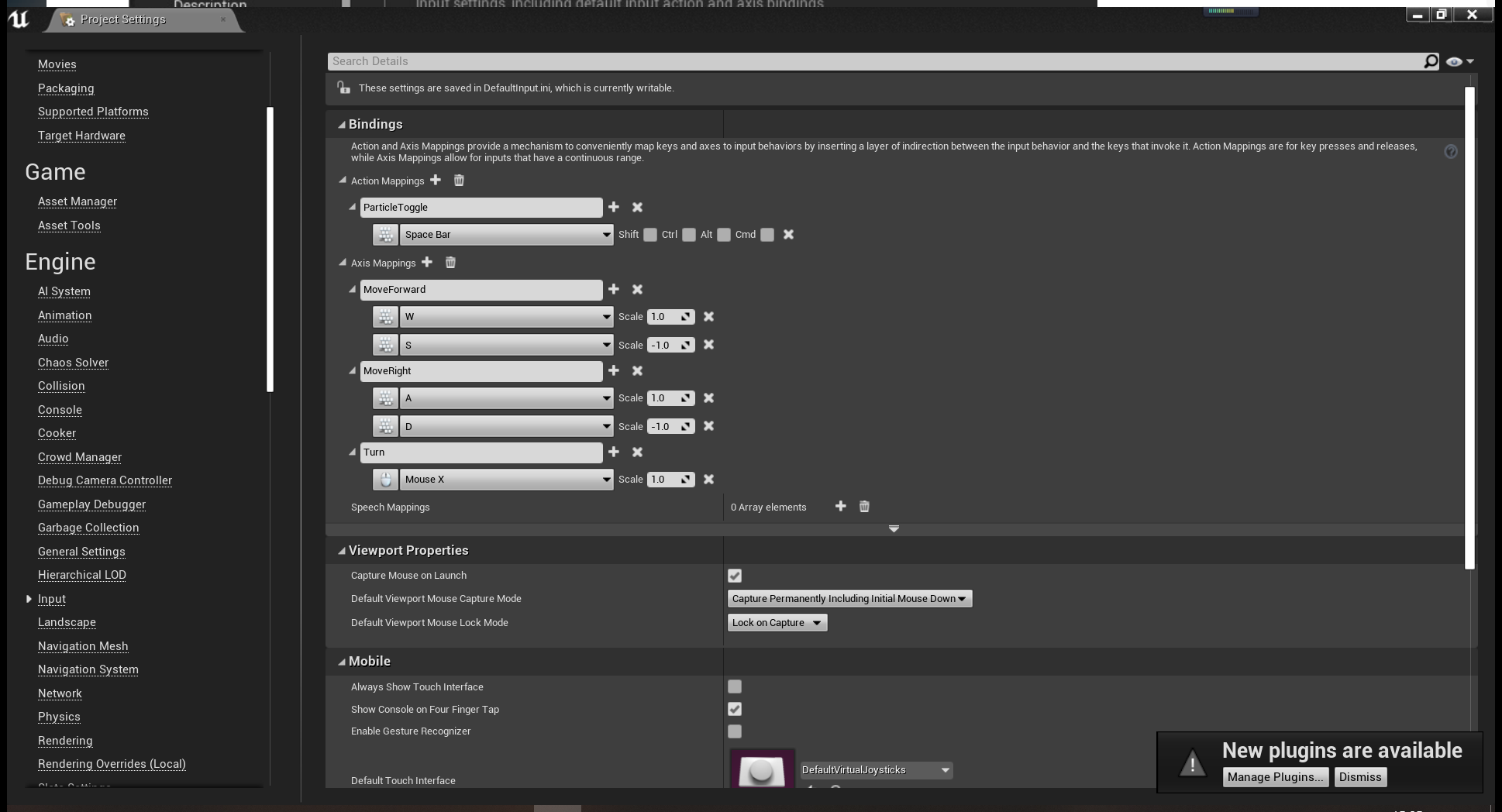
Task: Uncheck Show Console on Four Finger Tap
Action: [735, 709]
